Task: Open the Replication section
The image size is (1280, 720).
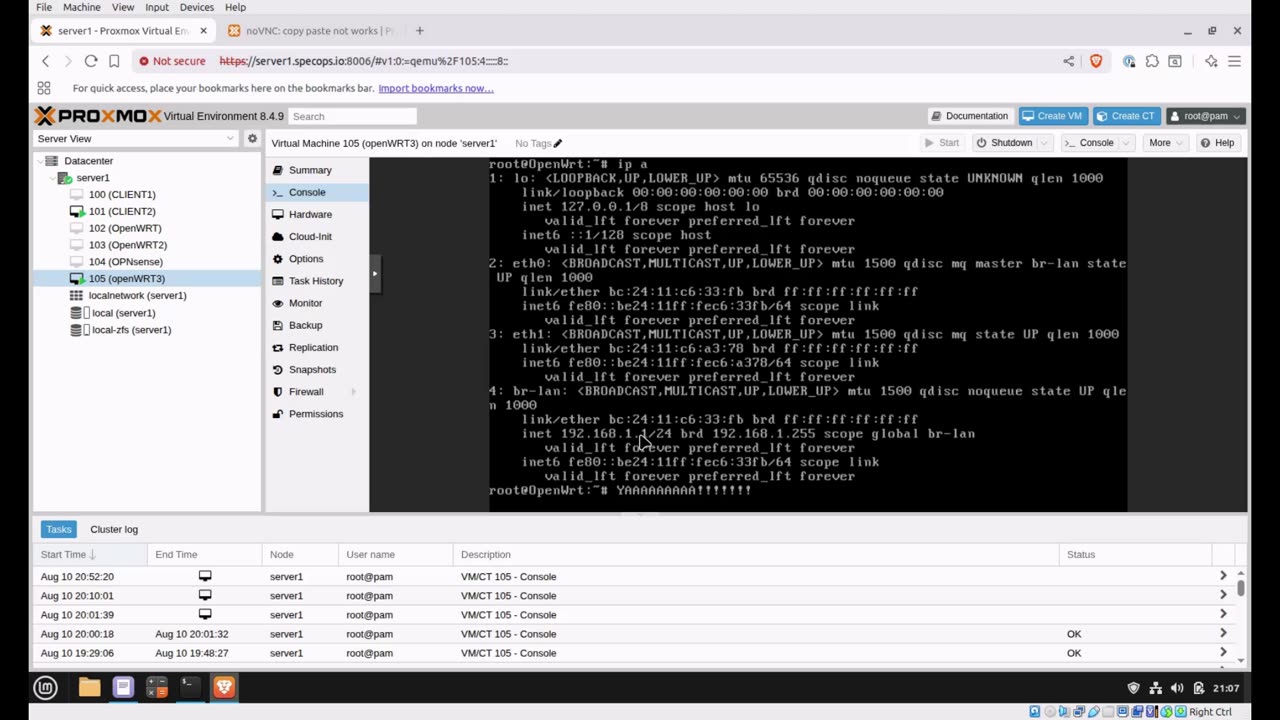Action: tap(313, 347)
